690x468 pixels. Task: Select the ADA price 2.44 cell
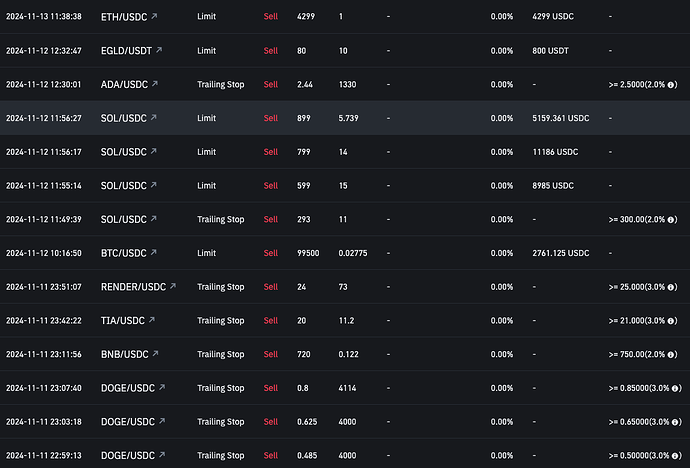click(305, 84)
